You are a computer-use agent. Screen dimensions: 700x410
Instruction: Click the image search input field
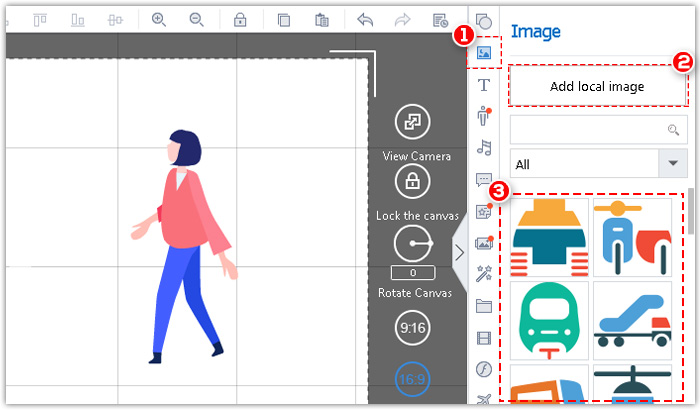click(x=598, y=130)
